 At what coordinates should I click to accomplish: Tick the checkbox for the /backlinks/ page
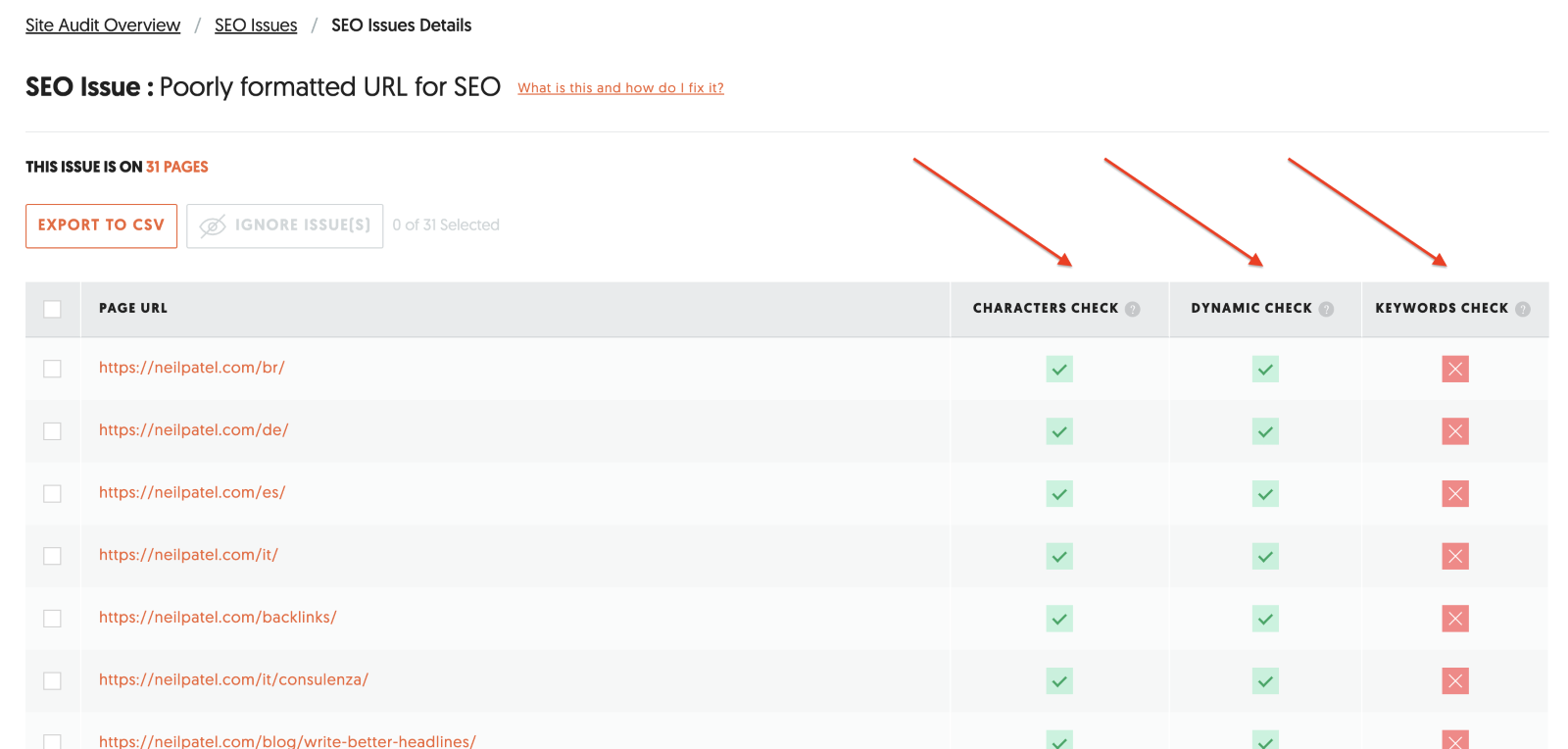click(x=53, y=619)
